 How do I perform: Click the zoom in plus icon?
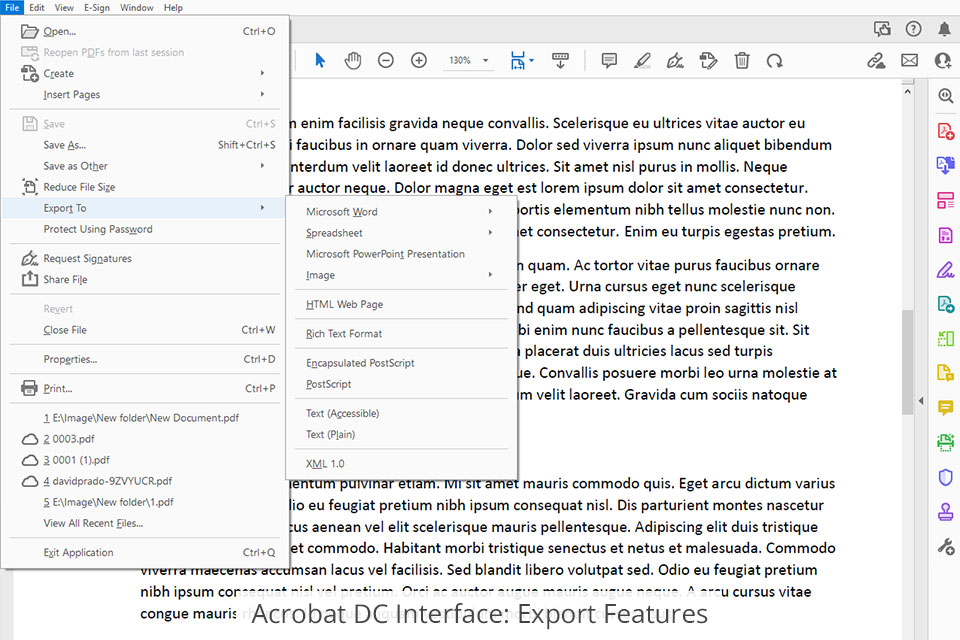[419, 60]
